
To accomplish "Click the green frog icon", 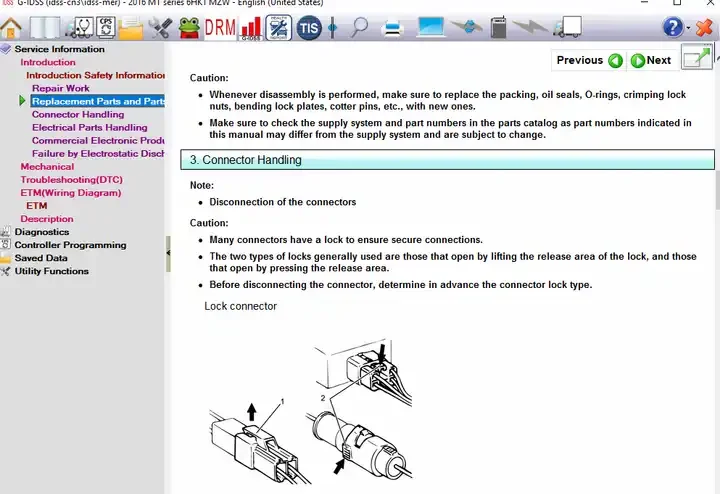I will click(189, 28).
